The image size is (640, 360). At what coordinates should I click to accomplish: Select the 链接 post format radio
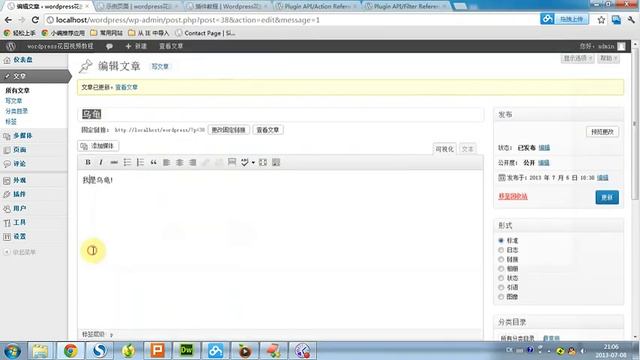[501, 259]
